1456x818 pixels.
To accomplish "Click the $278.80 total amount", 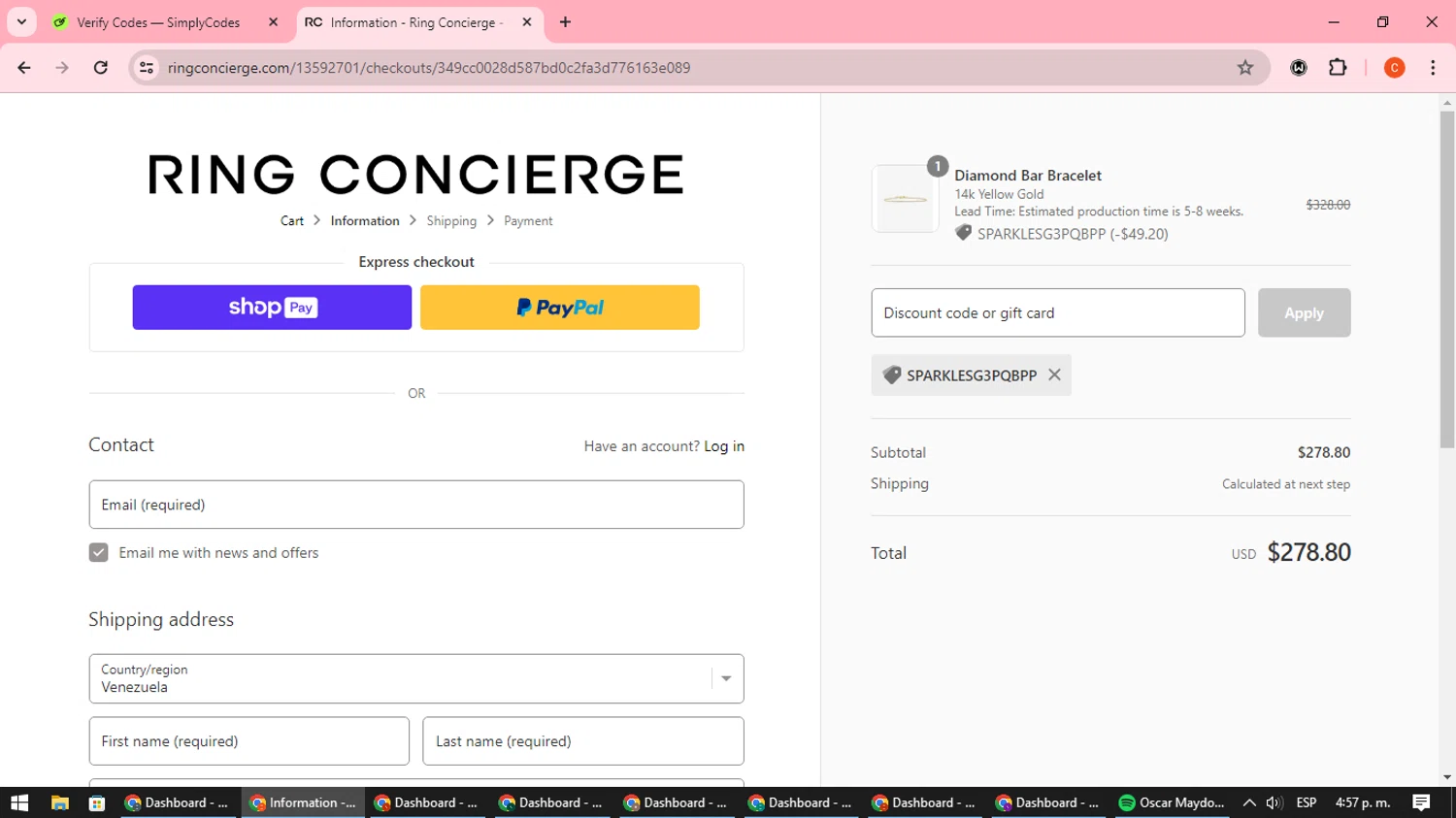I will pos(1308,552).
